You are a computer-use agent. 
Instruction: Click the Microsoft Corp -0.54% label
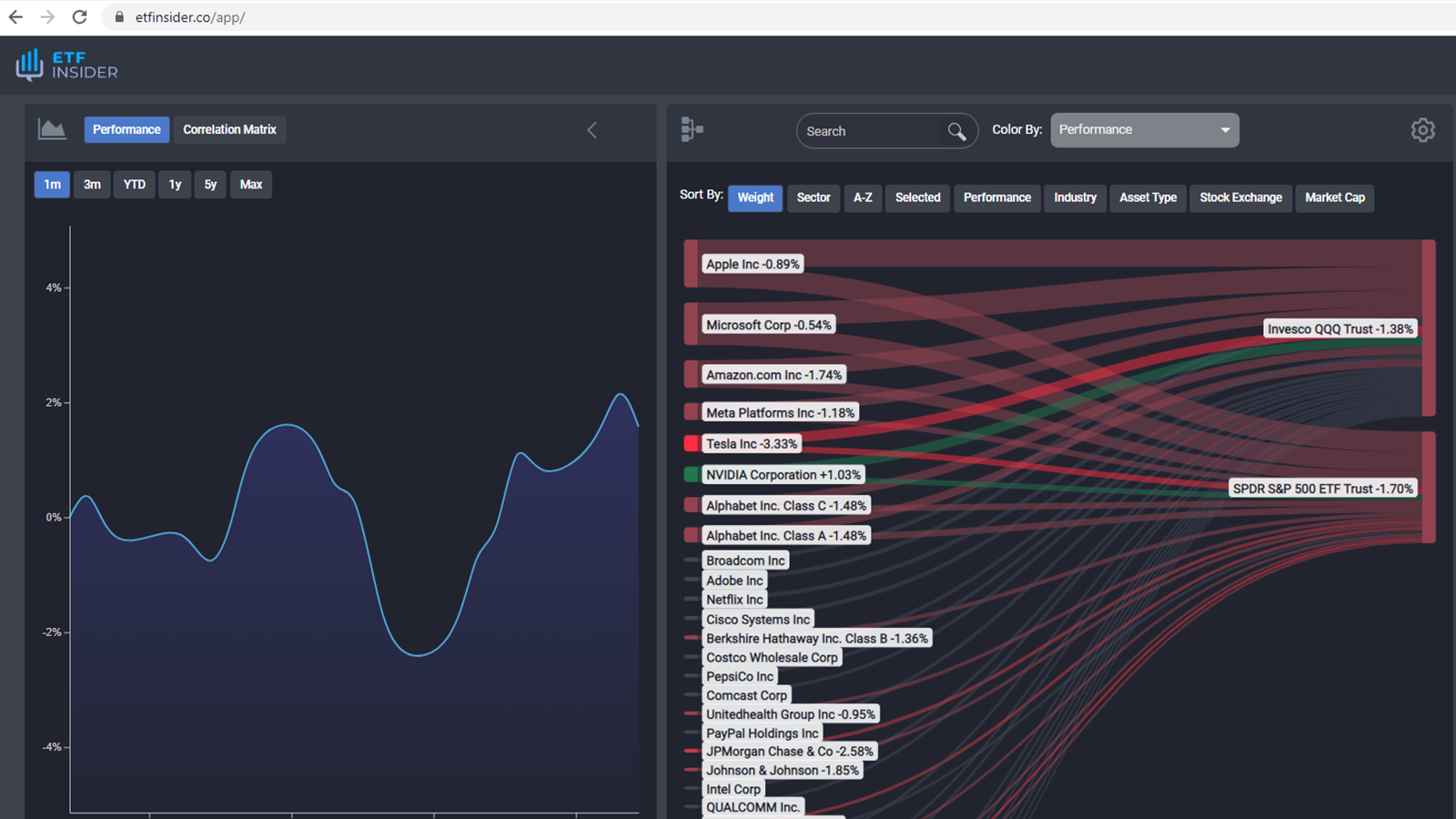point(769,325)
